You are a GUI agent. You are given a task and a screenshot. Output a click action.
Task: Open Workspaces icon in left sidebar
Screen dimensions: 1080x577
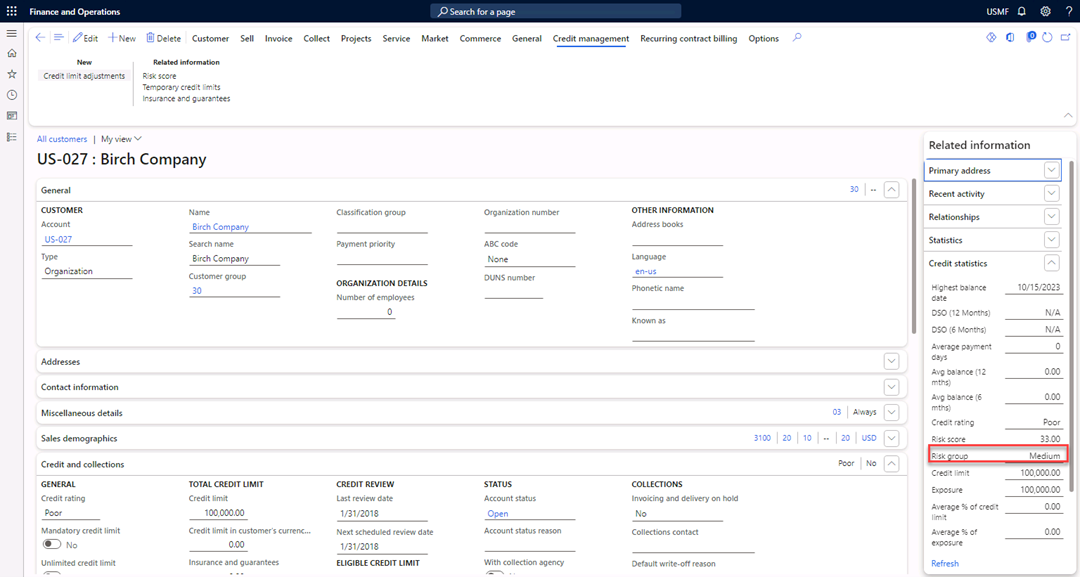click(x=12, y=116)
